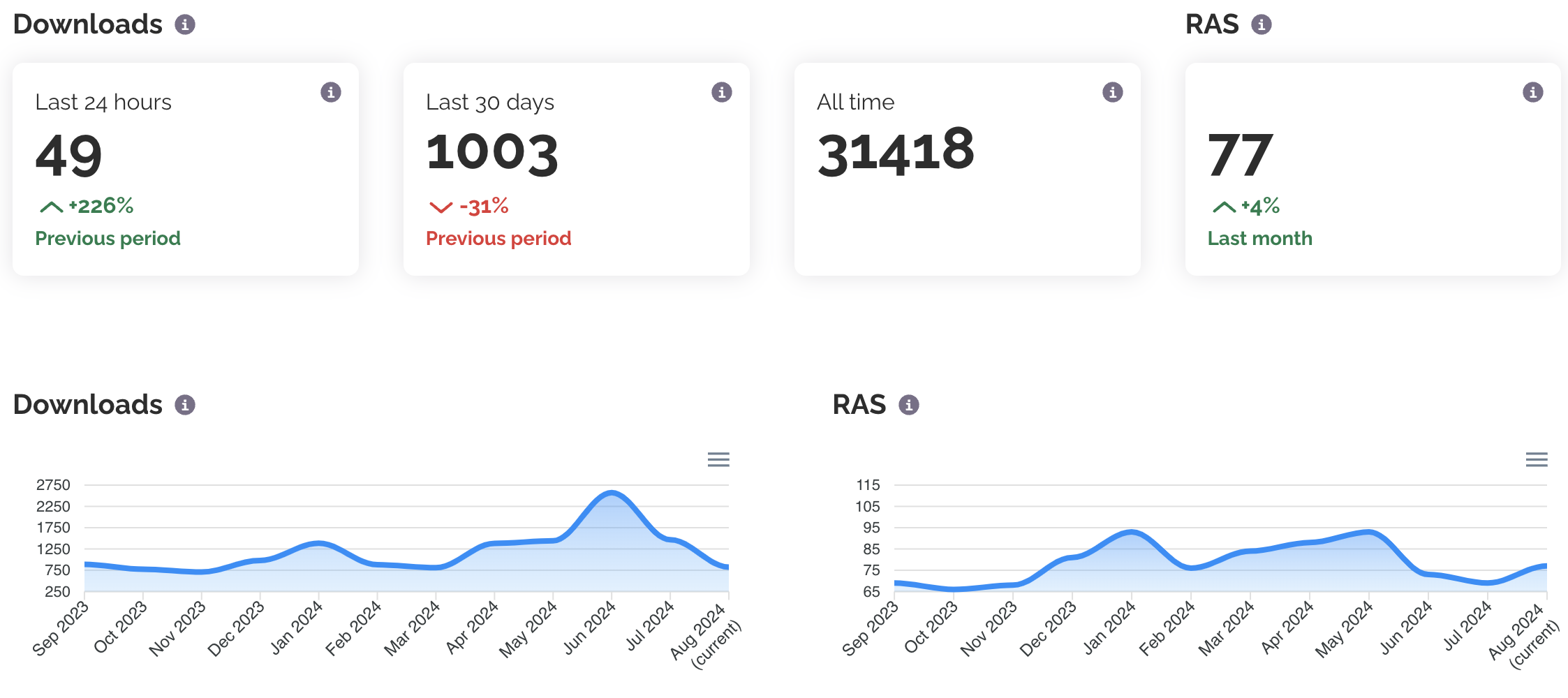Click info icon beside top RAS heading
This screenshot has width=1568, height=698.
[1262, 25]
